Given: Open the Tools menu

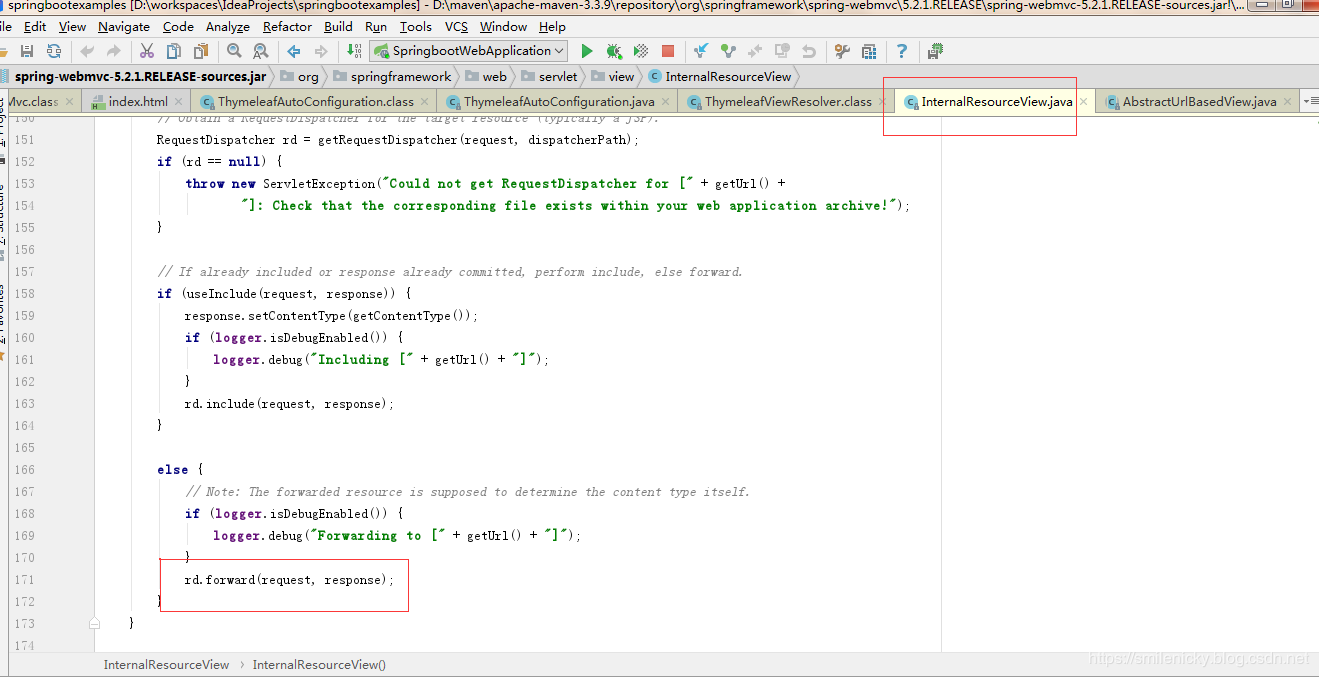Looking at the screenshot, I should click(x=416, y=27).
